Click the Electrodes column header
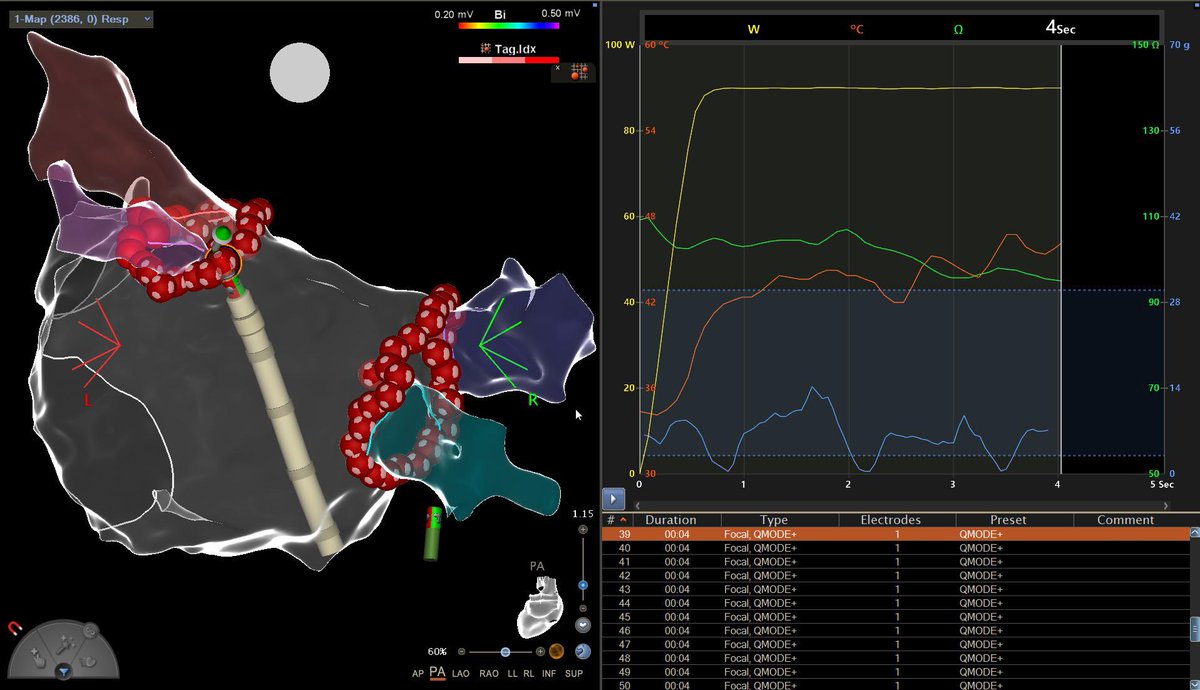The height and width of the screenshot is (690, 1200). pyautogui.click(x=897, y=520)
